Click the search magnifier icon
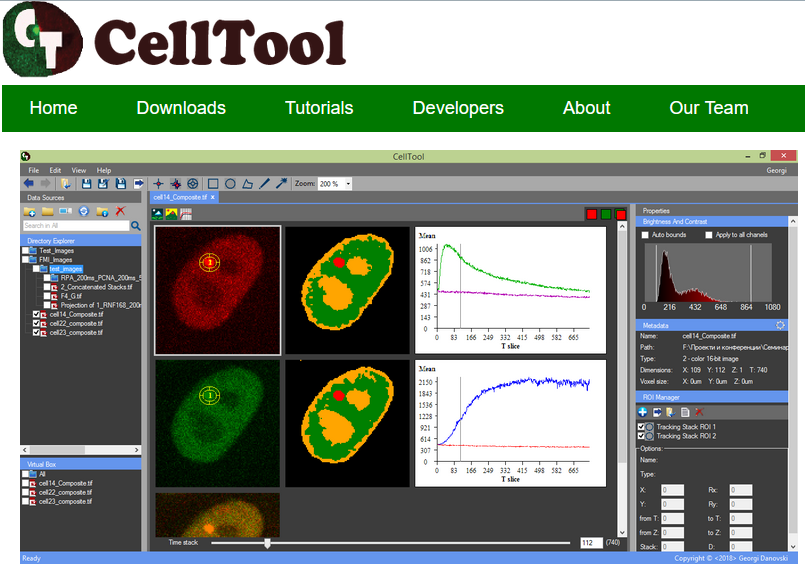 [136, 225]
